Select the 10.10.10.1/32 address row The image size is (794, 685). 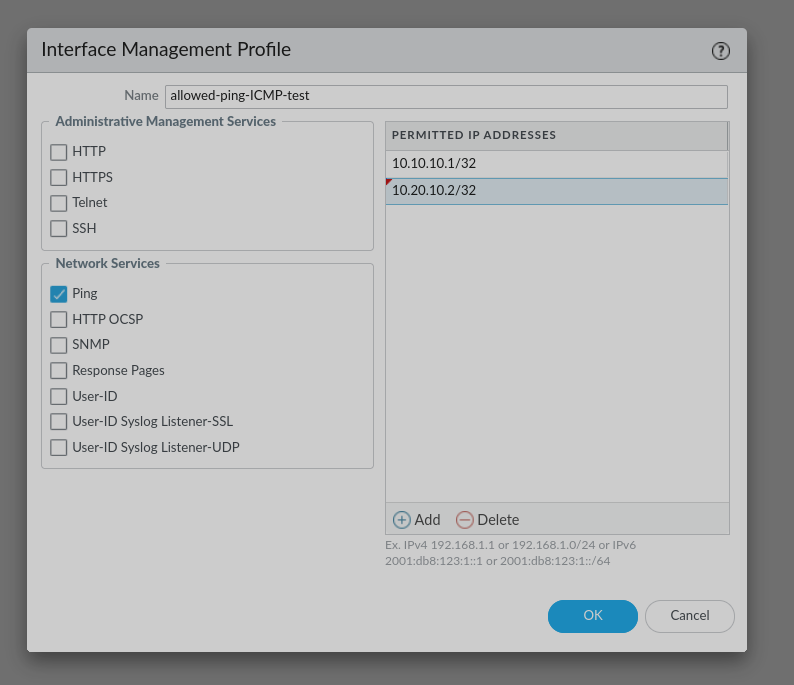[x=557, y=164]
